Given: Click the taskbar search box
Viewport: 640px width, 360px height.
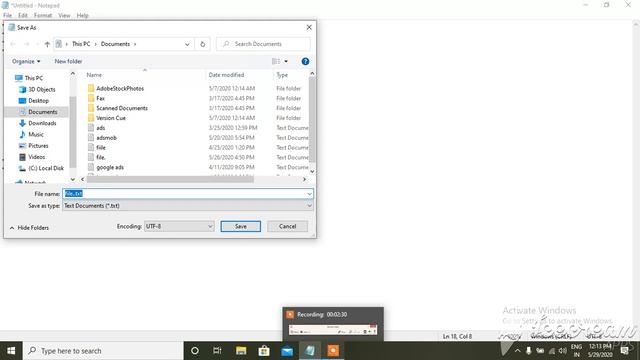Looking at the screenshot, I should (x=103, y=351).
